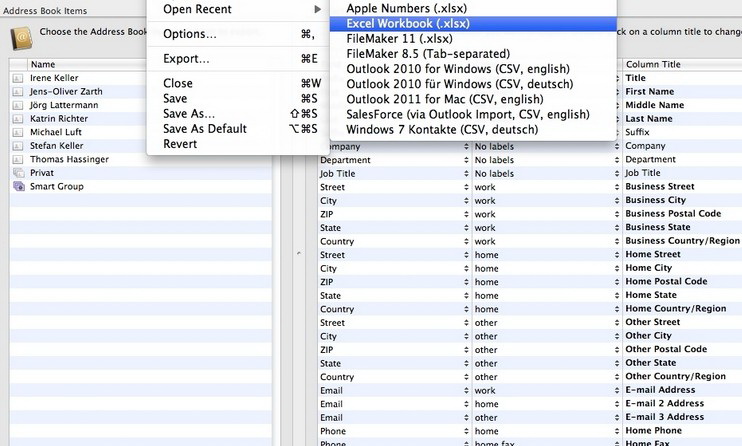The width and height of the screenshot is (742, 446).
Task: Choose SalesForce via Outlook Import preset
Action: (473, 115)
